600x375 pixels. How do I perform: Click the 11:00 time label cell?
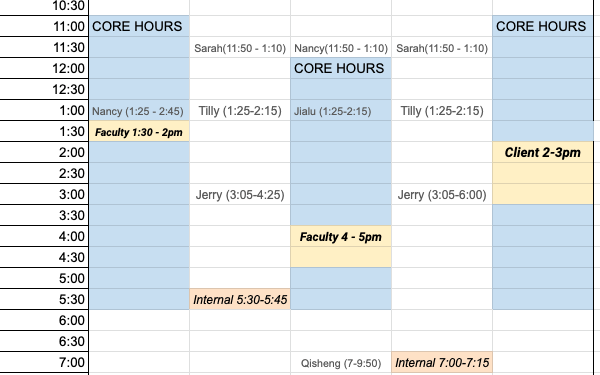click(x=44, y=26)
